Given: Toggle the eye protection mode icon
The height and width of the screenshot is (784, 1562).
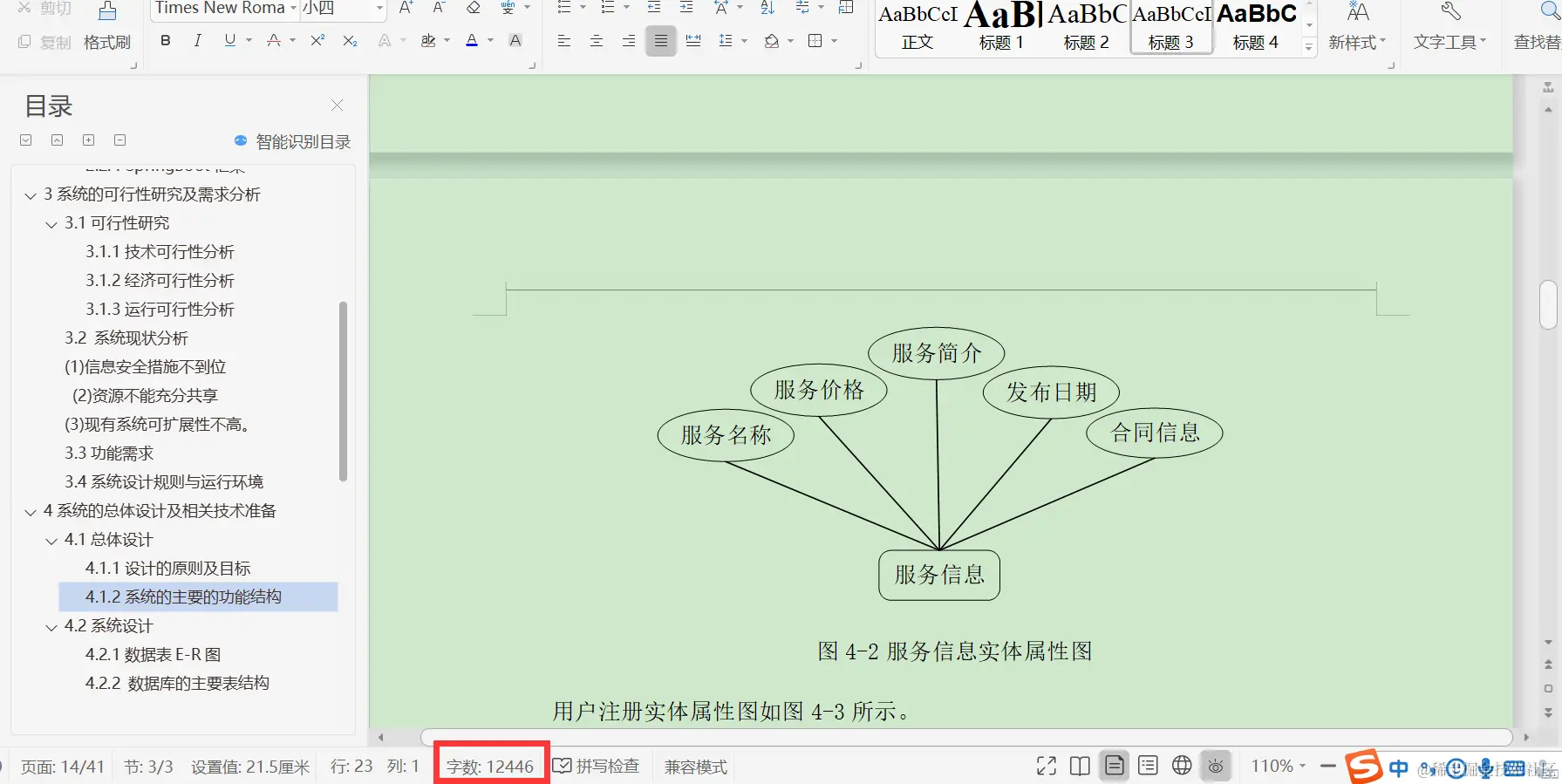Looking at the screenshot, I should click(x=1216, y=766).
